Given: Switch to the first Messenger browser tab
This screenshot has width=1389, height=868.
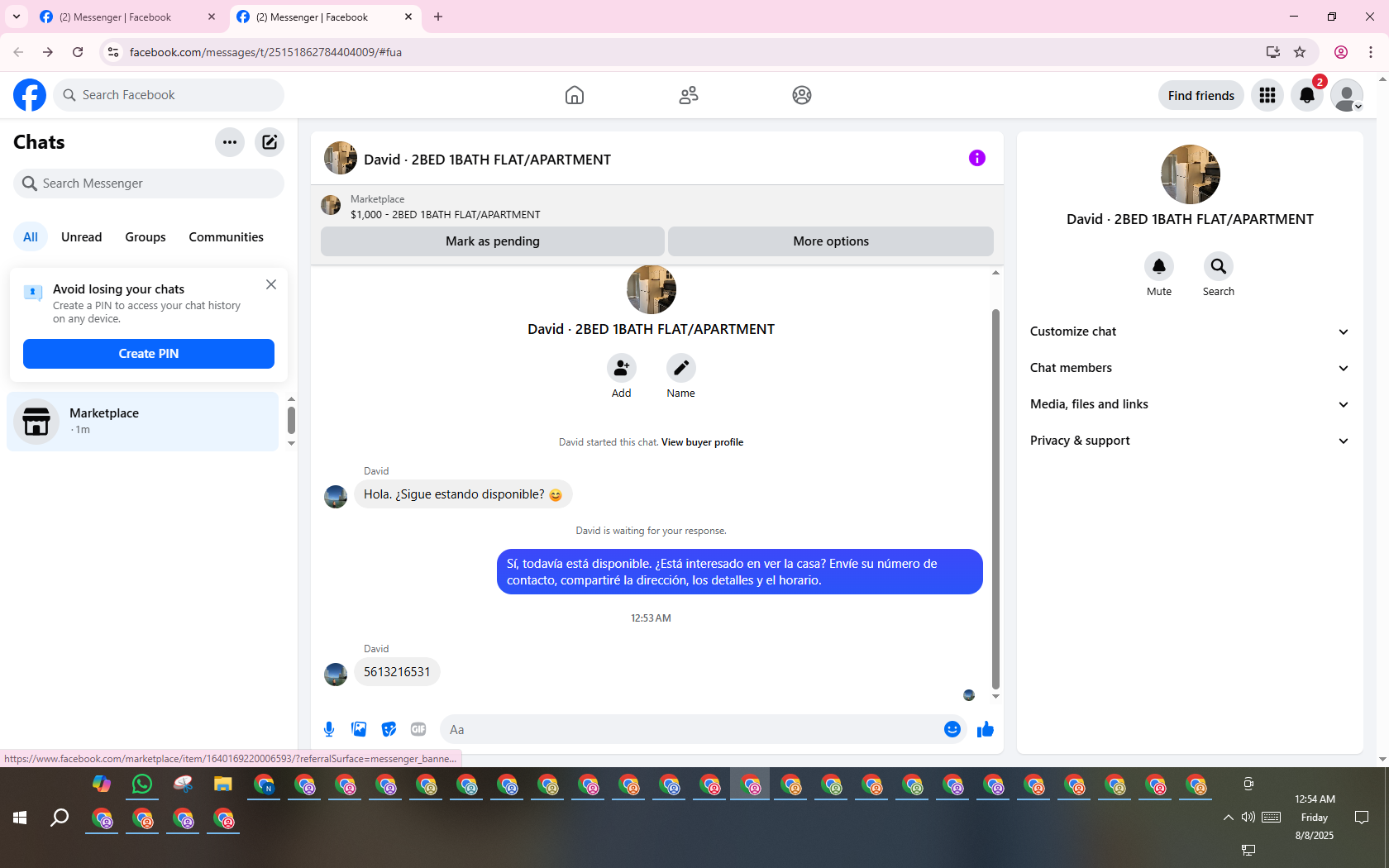Looking at the screenshot, I should (126, 17).
